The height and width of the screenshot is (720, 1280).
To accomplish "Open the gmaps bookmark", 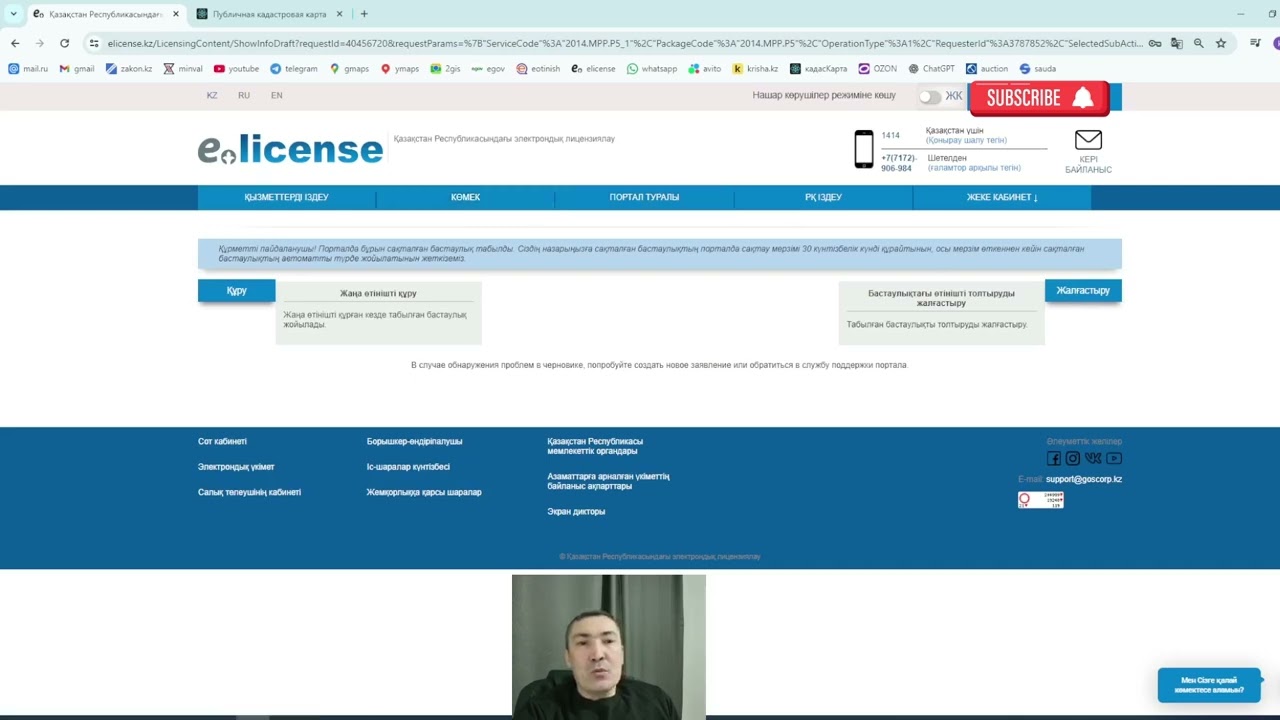I will (x=349, y=69).
